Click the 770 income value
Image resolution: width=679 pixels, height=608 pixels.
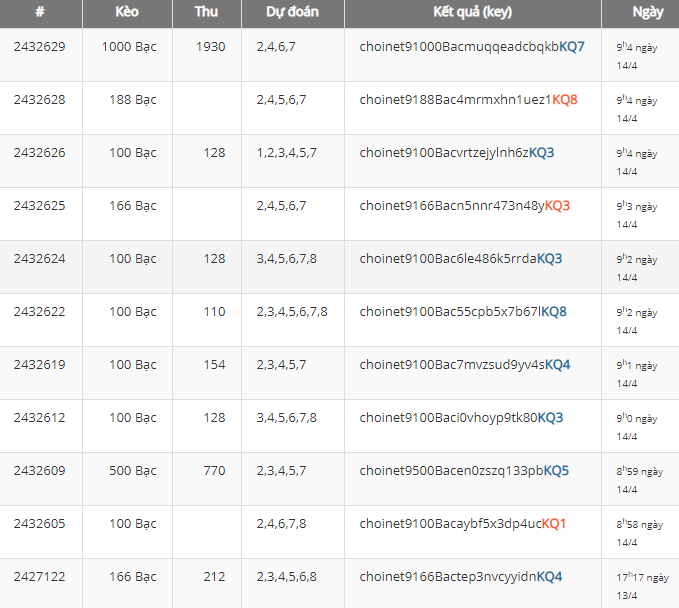(x=214, y=471)
